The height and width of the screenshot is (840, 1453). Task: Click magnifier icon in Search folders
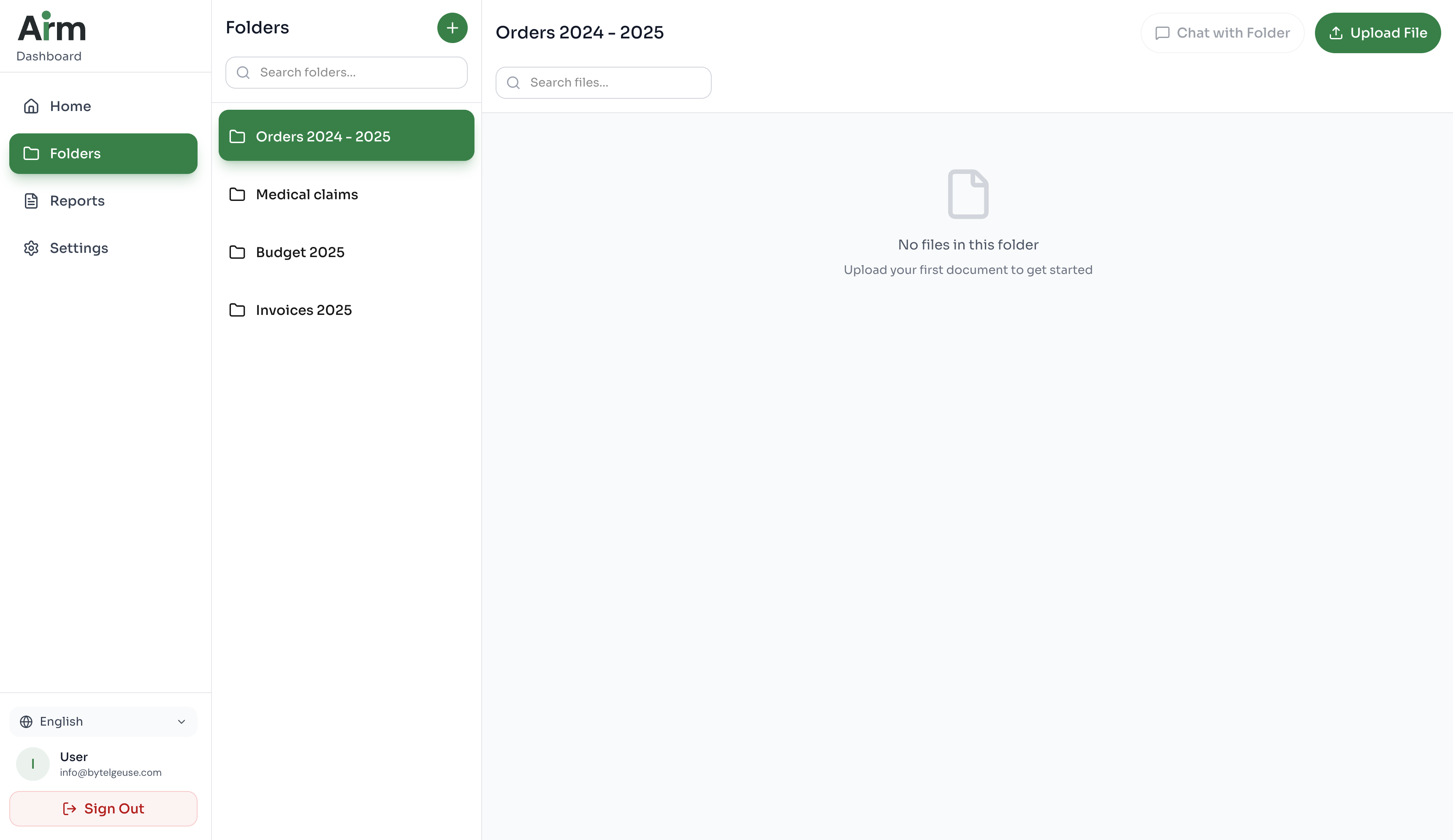point(243,73)
